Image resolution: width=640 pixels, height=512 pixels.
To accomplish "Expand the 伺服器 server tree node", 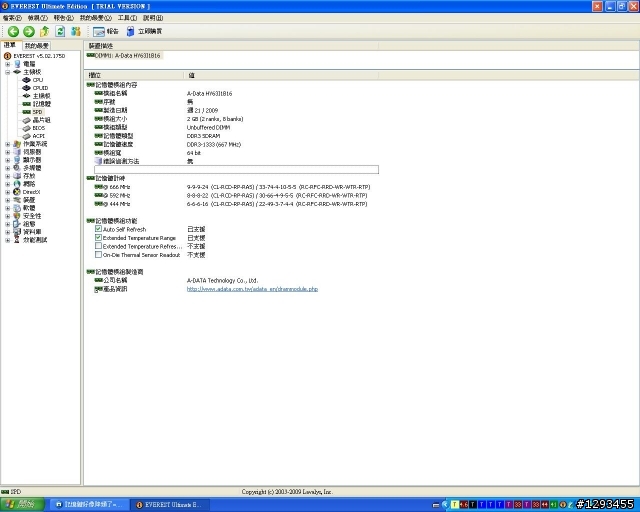I will pyautogui.click(x=7, y=152).
